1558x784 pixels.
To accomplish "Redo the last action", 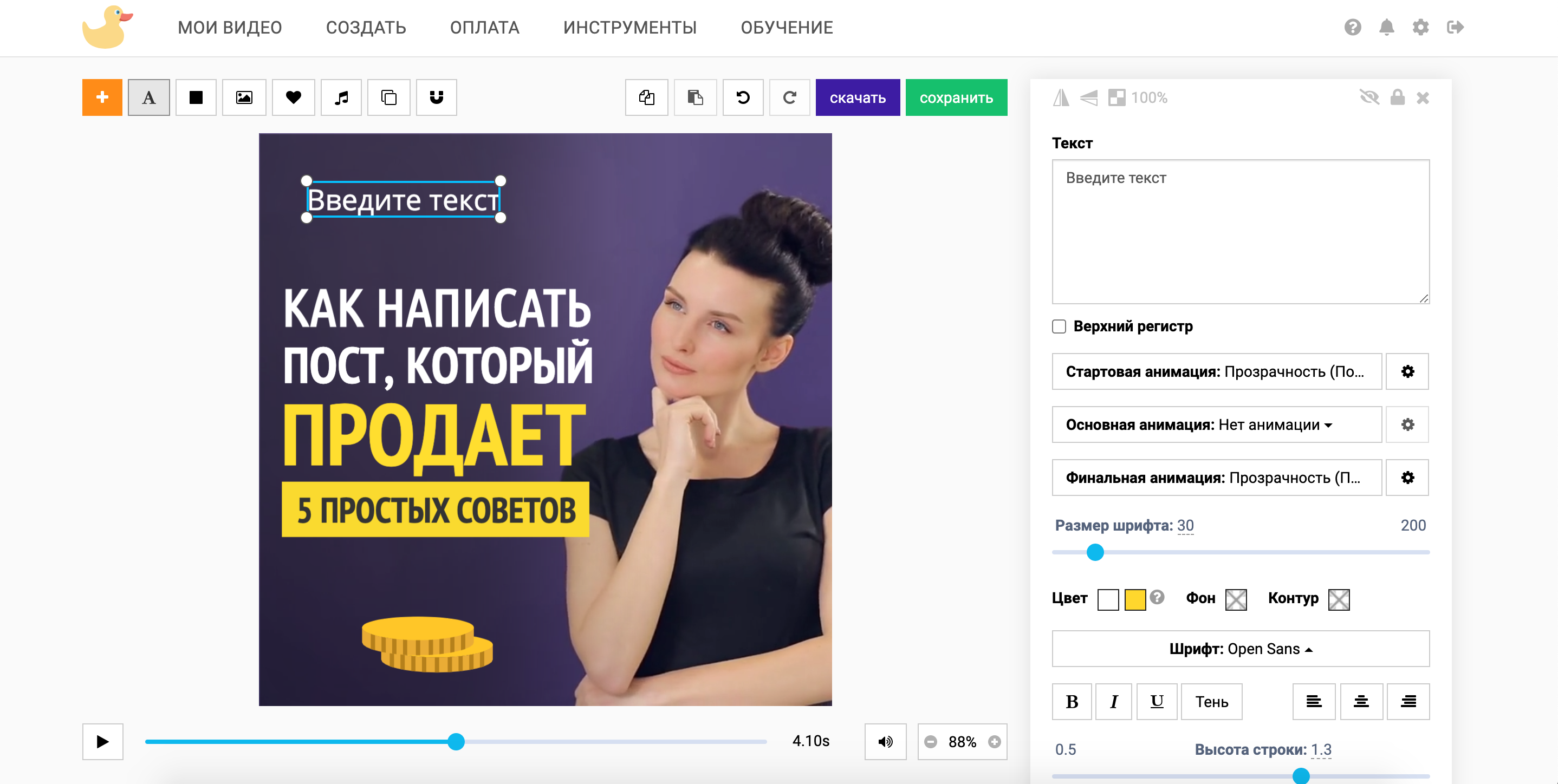I will click(x=790, y=97).
